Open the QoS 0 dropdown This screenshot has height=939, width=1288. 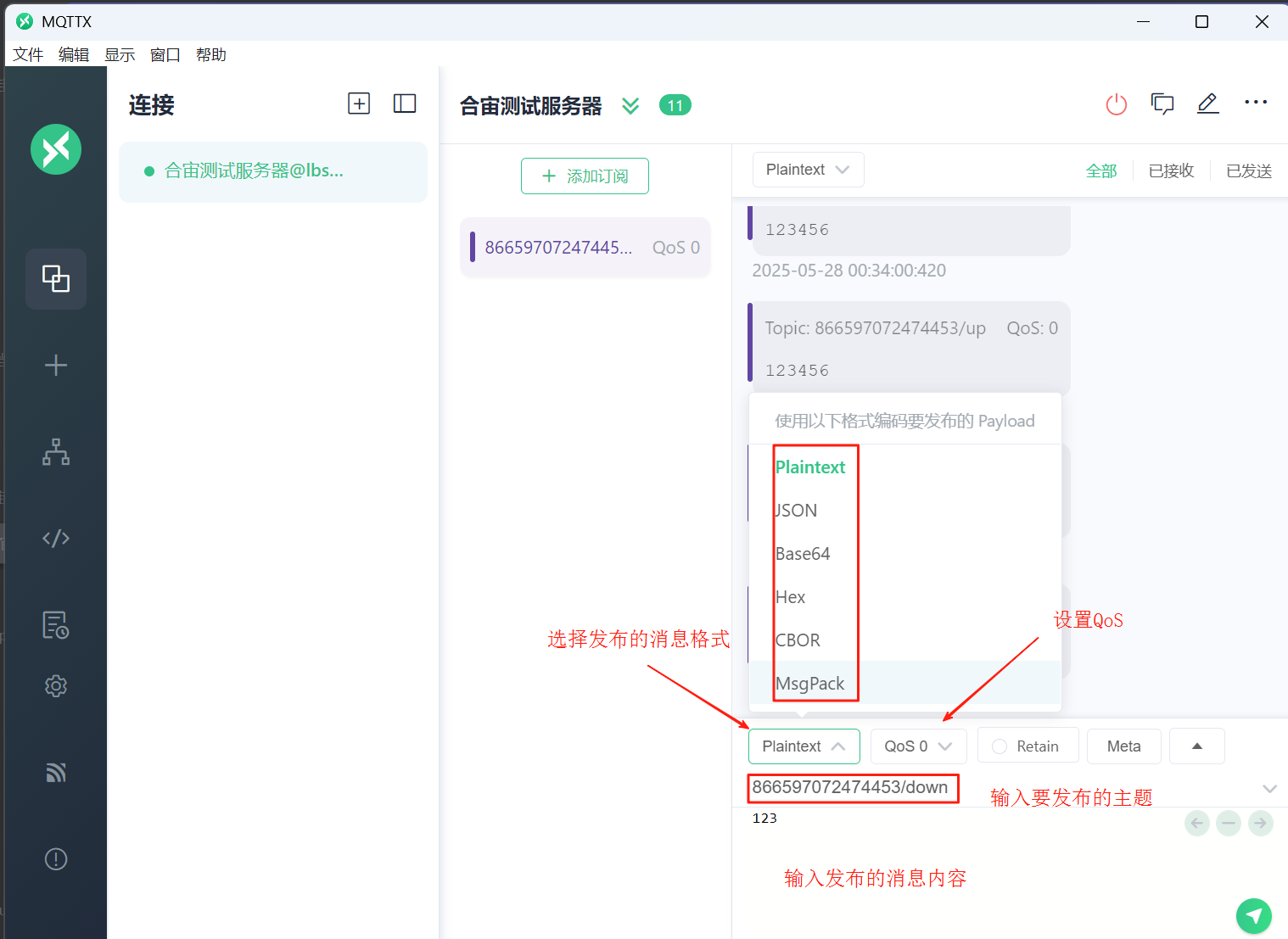918,746
